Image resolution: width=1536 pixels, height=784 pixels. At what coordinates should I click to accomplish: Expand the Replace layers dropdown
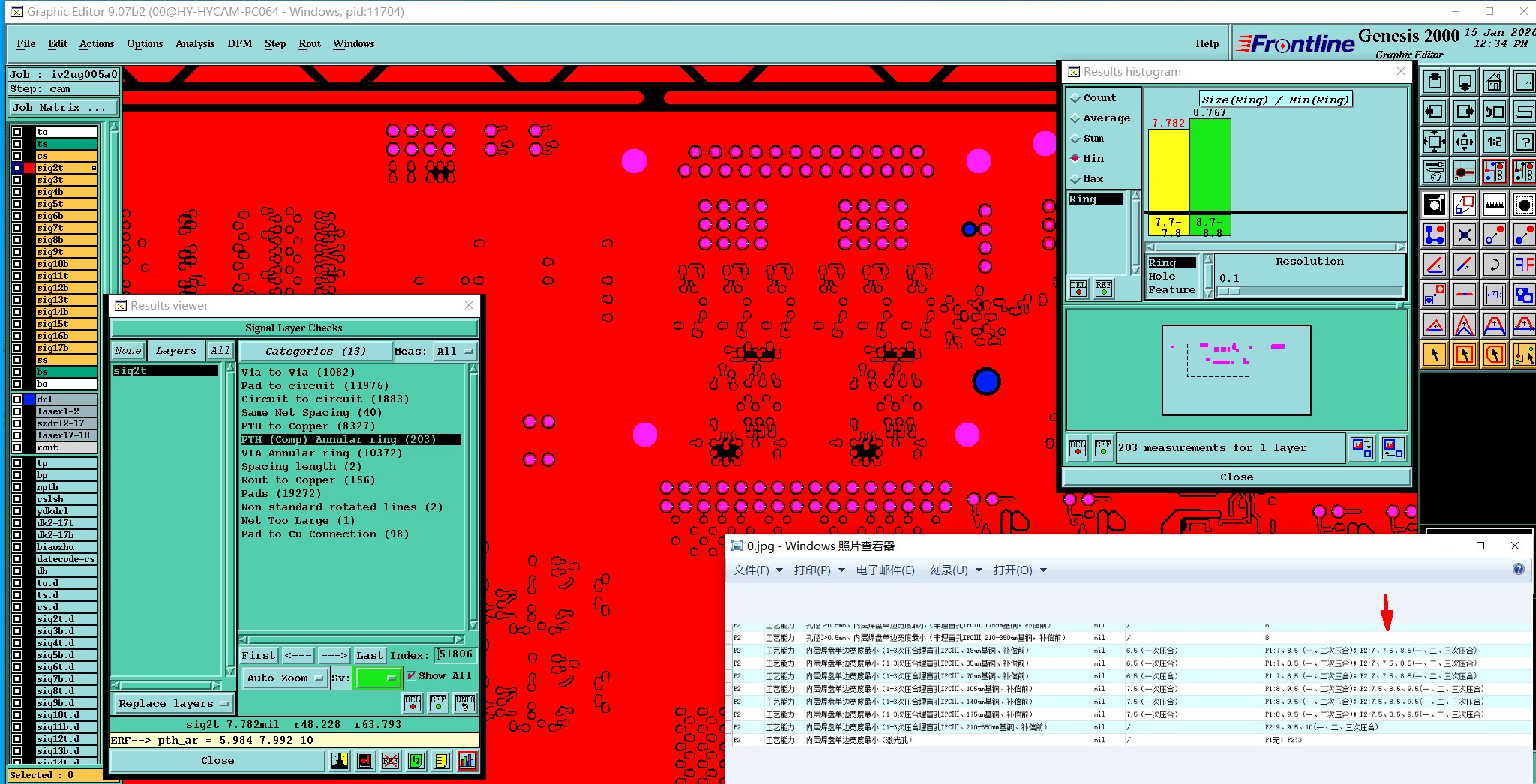pyautogui.click(x=172, y=703)
